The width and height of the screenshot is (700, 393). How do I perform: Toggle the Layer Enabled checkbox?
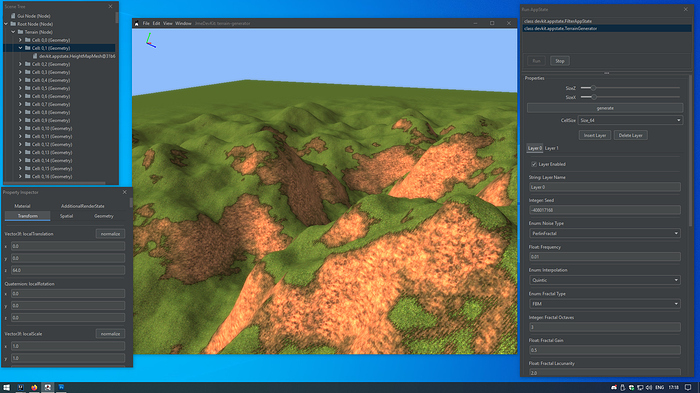(x=534, y=164)
